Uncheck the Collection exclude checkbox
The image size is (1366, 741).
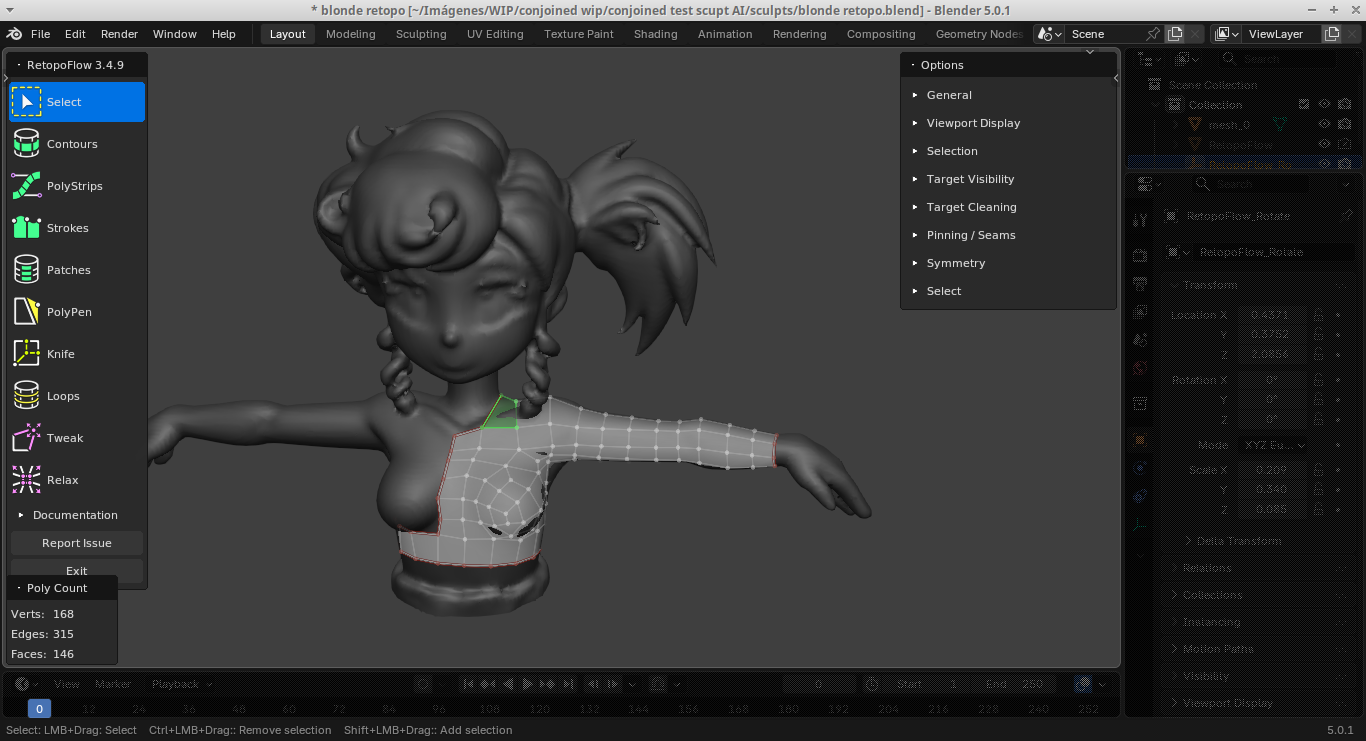pos(1304,105)
